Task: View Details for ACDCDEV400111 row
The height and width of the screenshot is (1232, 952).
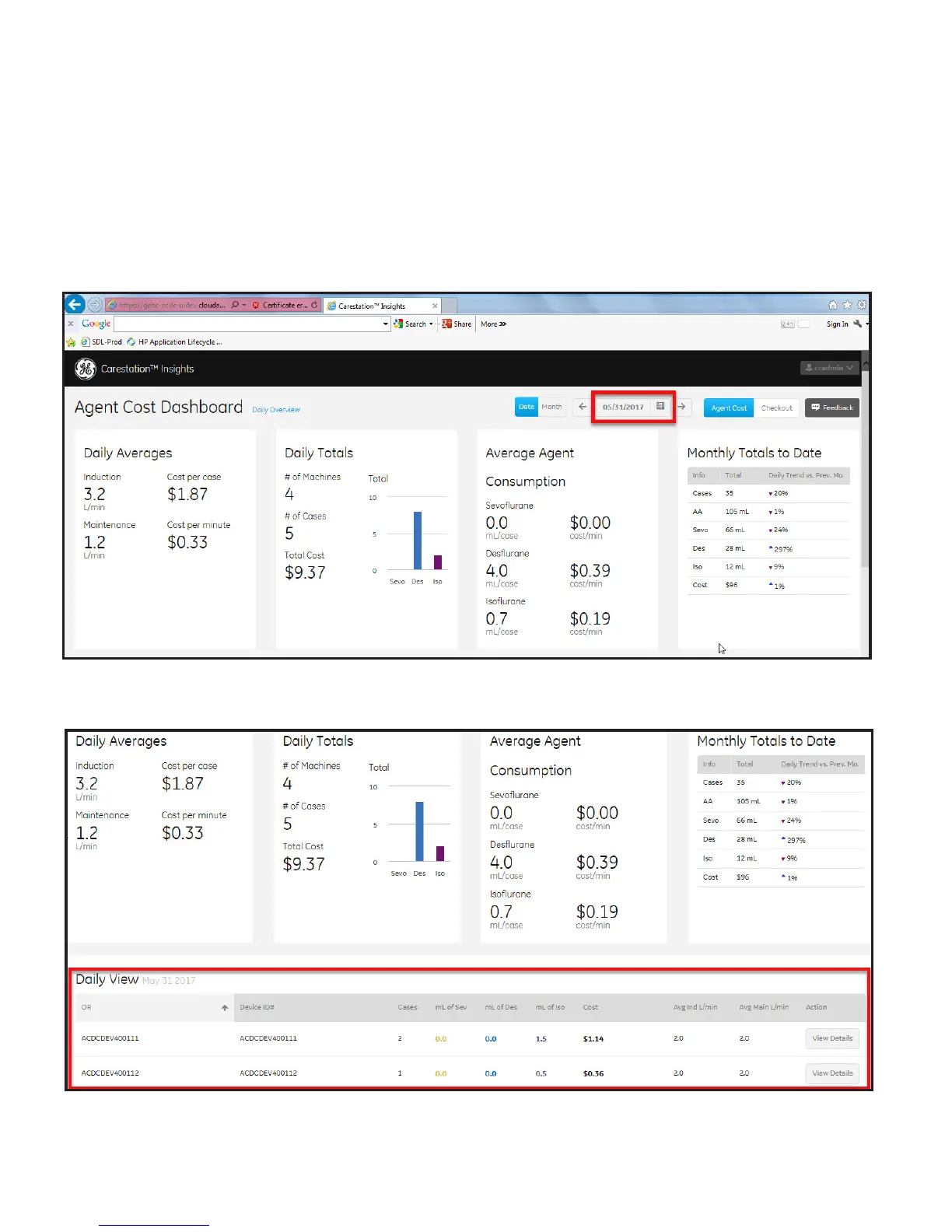Action: point(832,1038)
